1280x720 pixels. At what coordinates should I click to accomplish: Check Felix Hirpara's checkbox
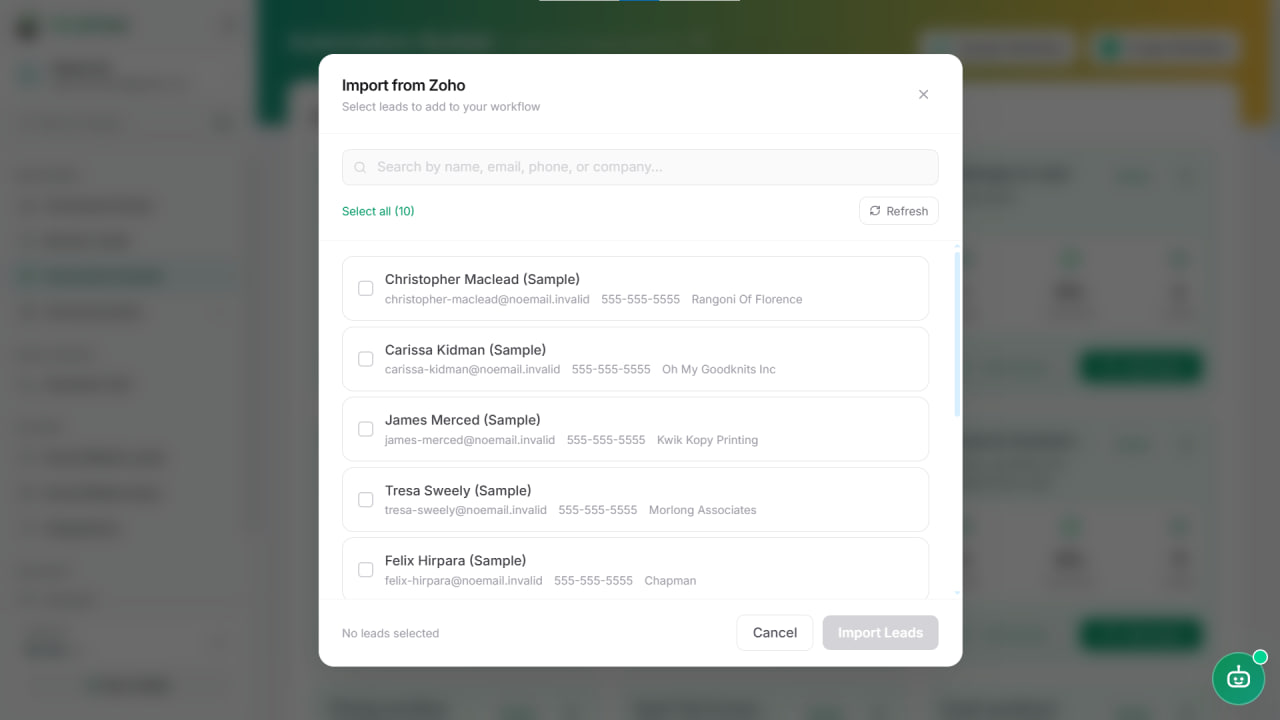click(x=365, y=569)
